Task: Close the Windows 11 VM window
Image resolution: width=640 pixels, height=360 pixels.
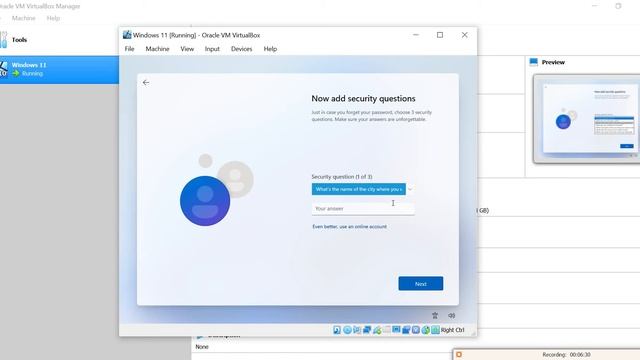Action: coord(464,35)
